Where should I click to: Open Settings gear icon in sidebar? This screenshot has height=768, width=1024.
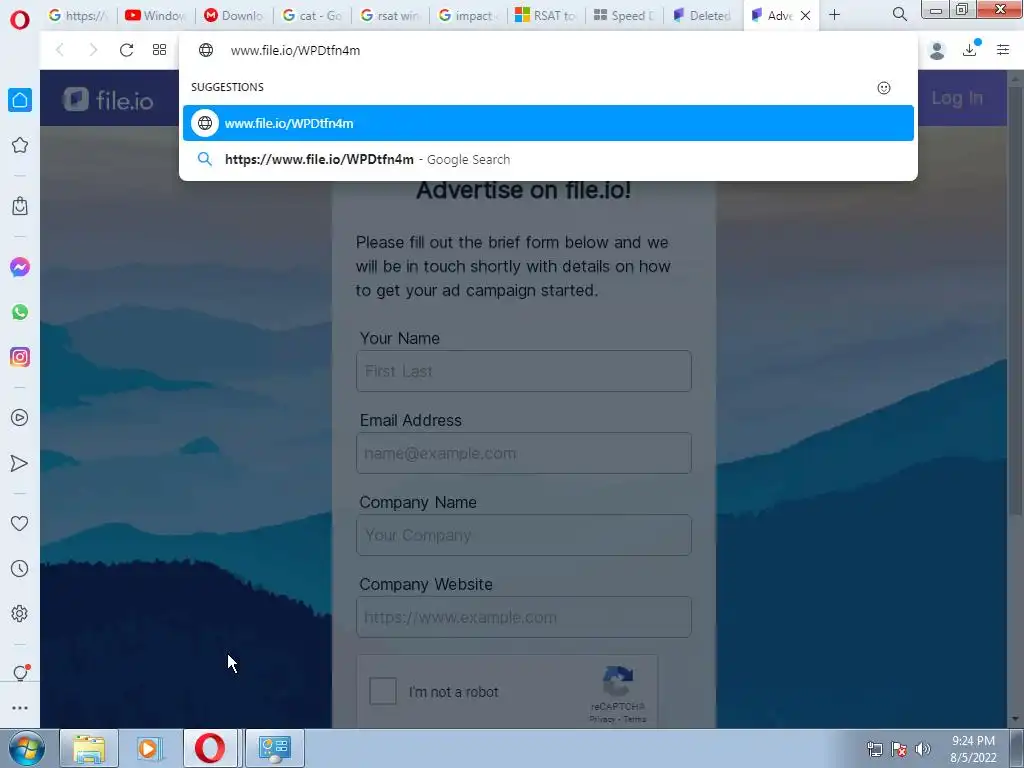point(20,614)
